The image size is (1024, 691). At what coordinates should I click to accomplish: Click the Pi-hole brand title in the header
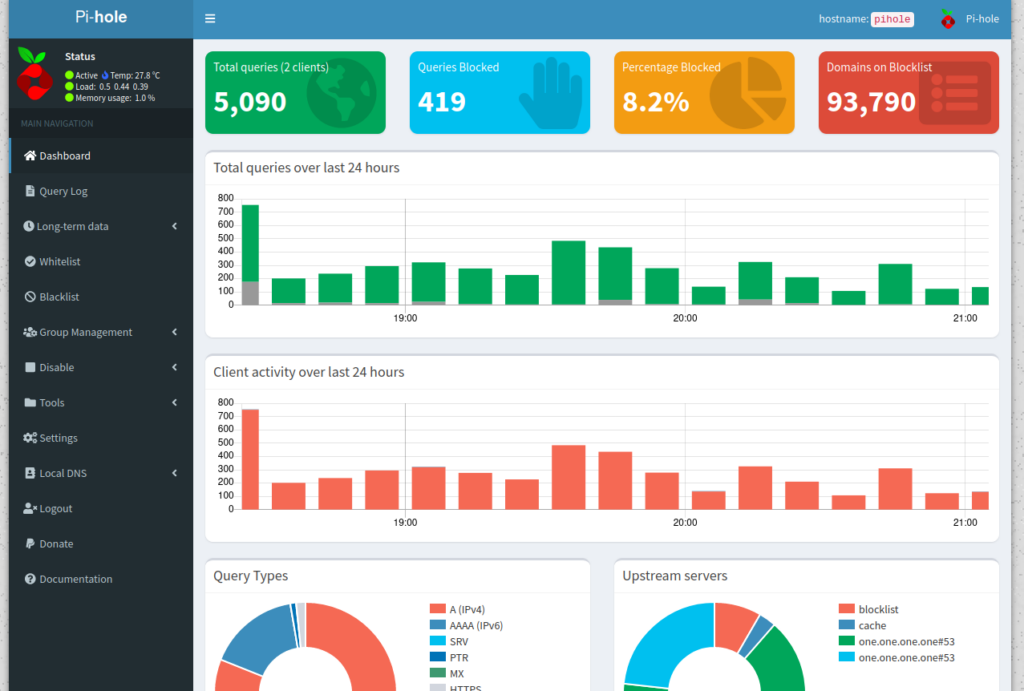pyautogui.click(x=101, y=17)
